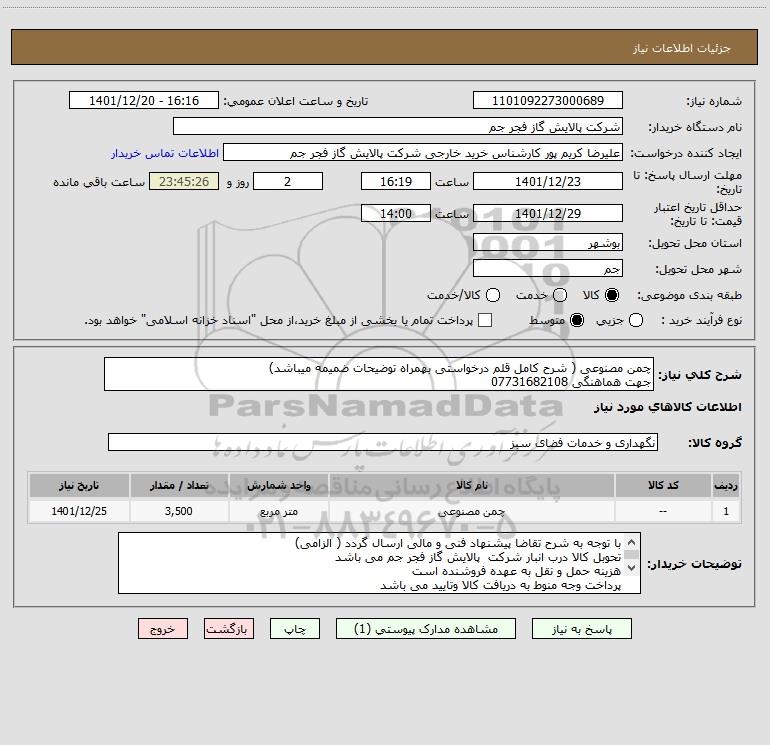Click the 'ردیف' column header

click(x=726, y=485)
